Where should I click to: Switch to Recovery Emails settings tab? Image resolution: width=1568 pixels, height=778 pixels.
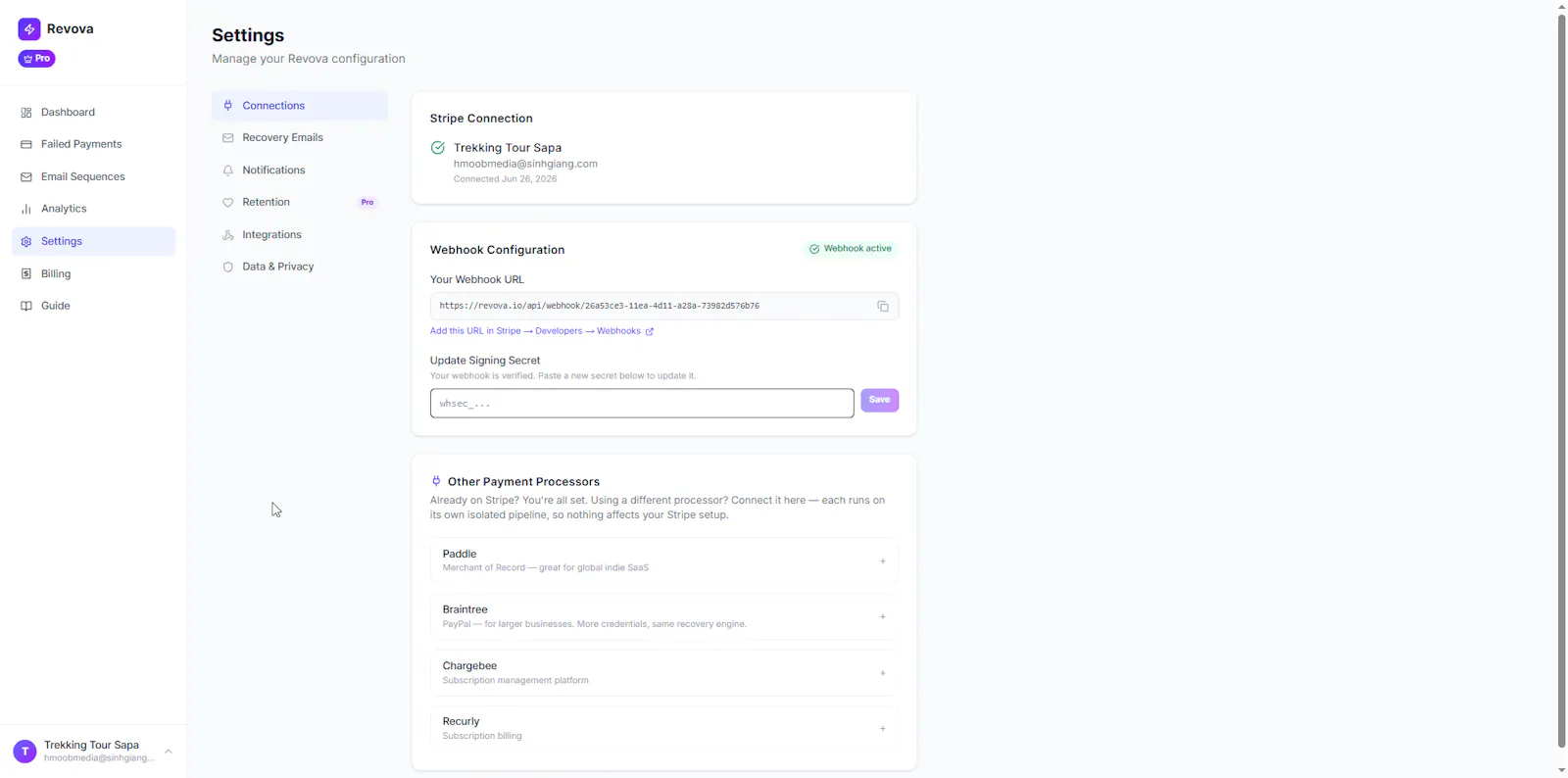300,138
